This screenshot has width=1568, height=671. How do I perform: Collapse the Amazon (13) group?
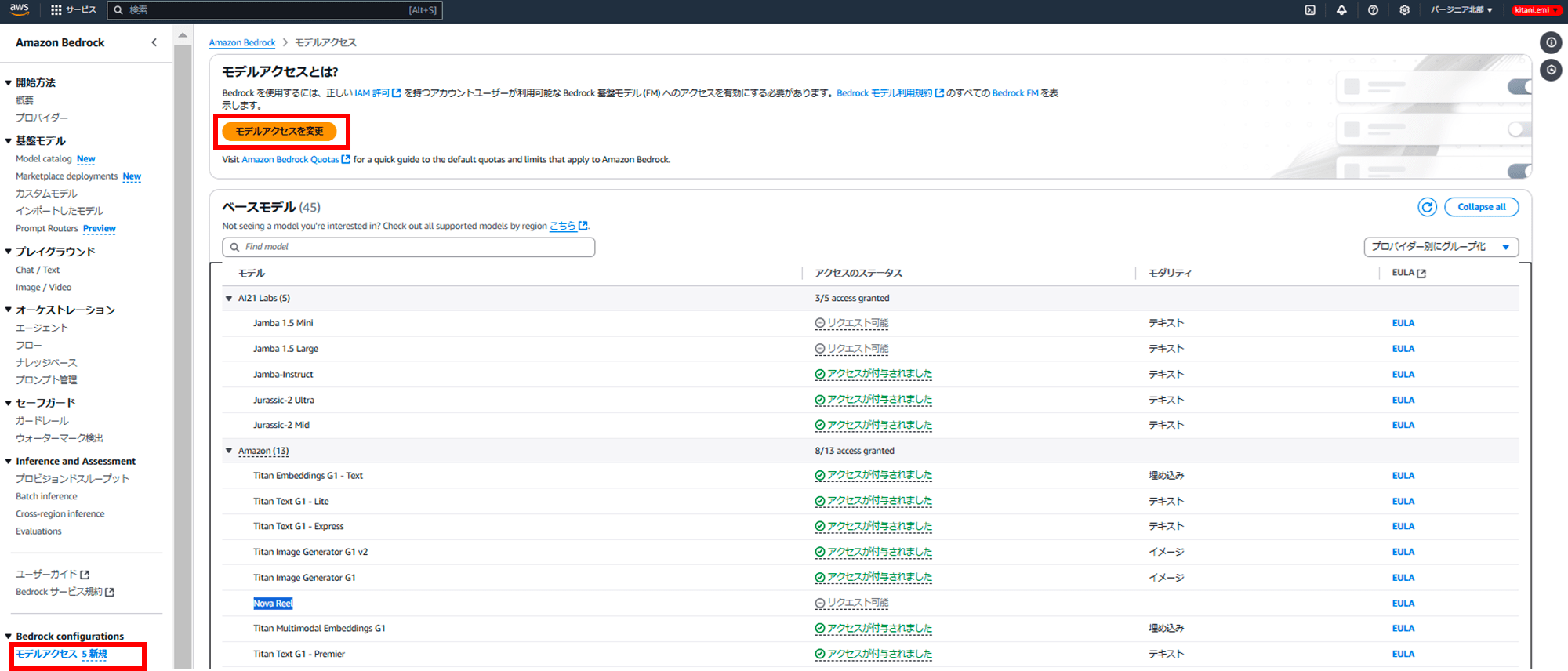click(229, 451)
